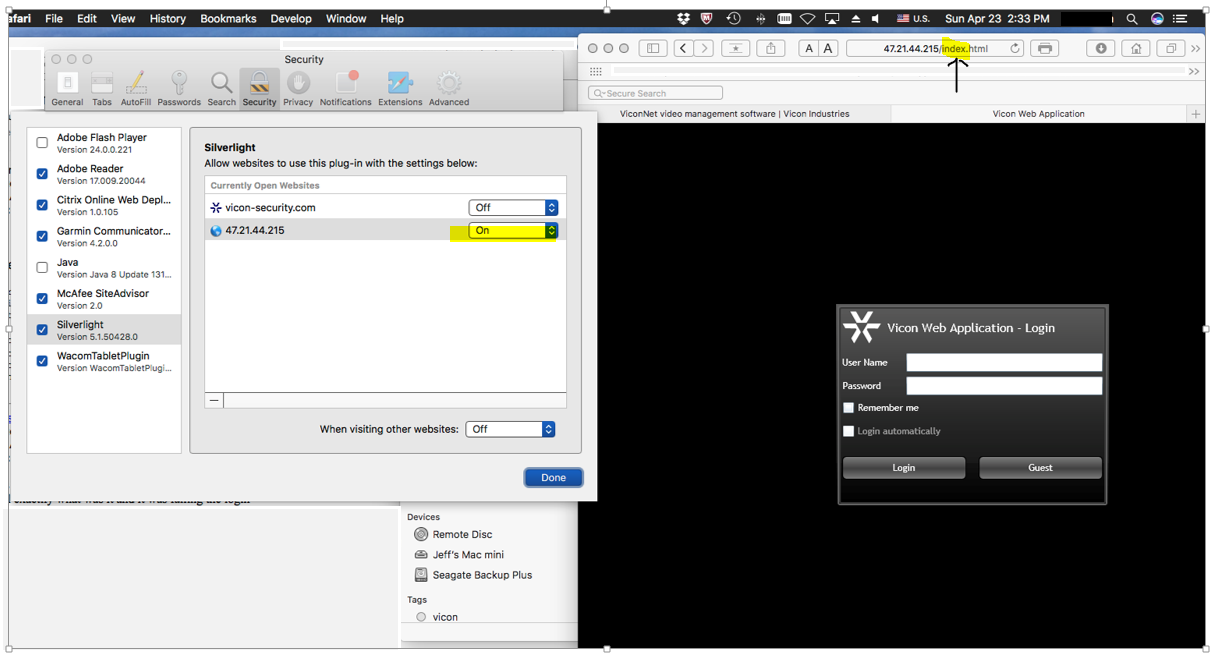This screenshot has height=657, width=1213.
Task: Open the 'When visiting other websites' dropdown
Action: (510, 429)
